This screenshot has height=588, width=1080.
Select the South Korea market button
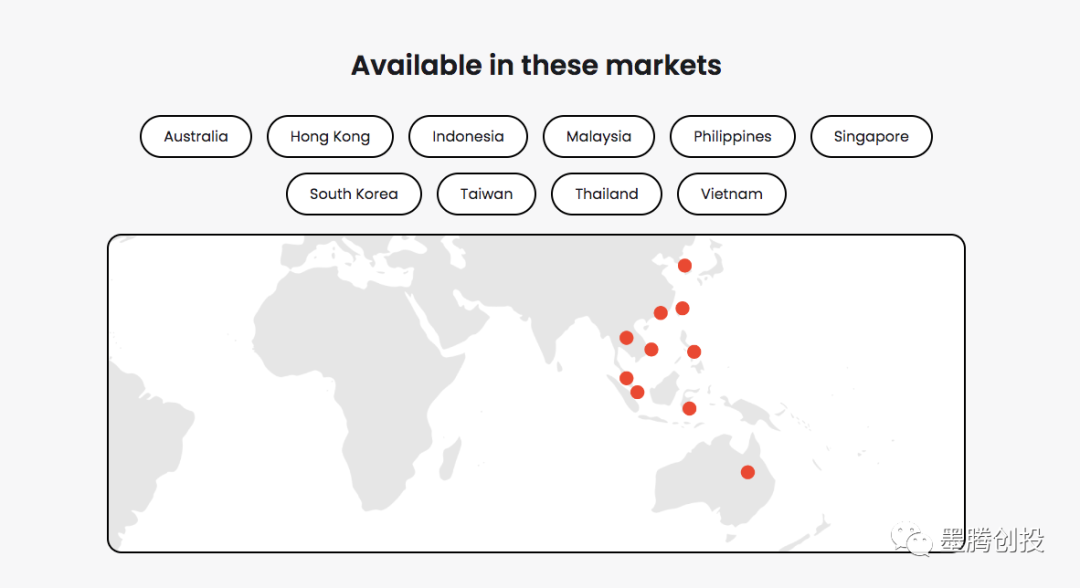(354, 194)
